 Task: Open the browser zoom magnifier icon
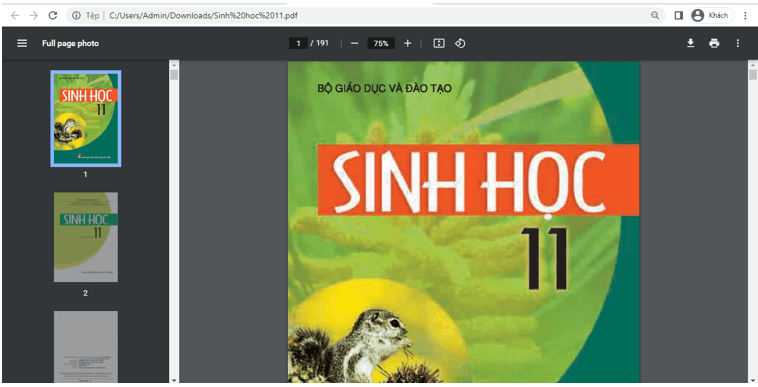click(655, 15)
